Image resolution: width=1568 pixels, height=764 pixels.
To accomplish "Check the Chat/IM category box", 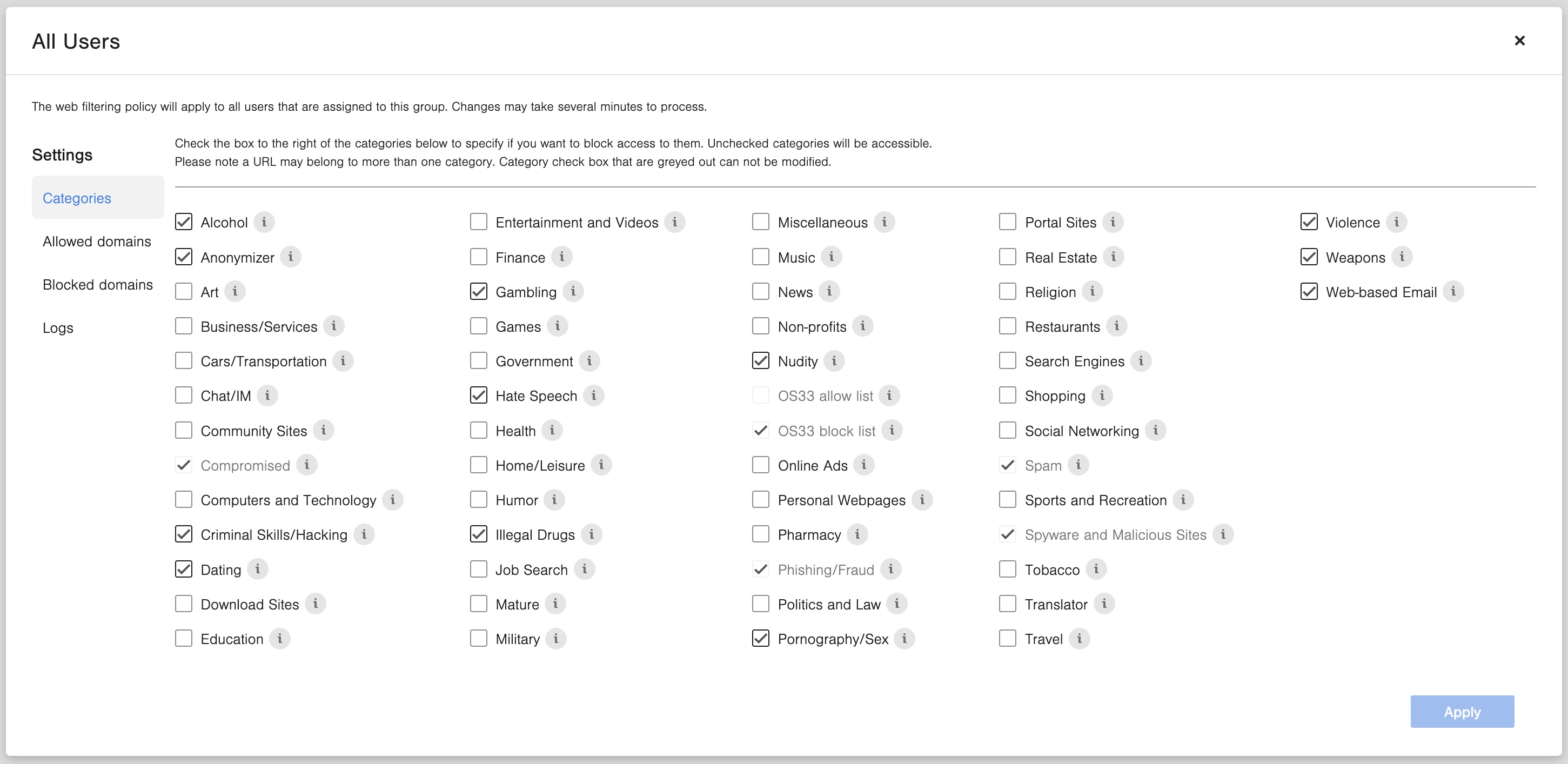I will pyautogui.click(x=183, y=396).
